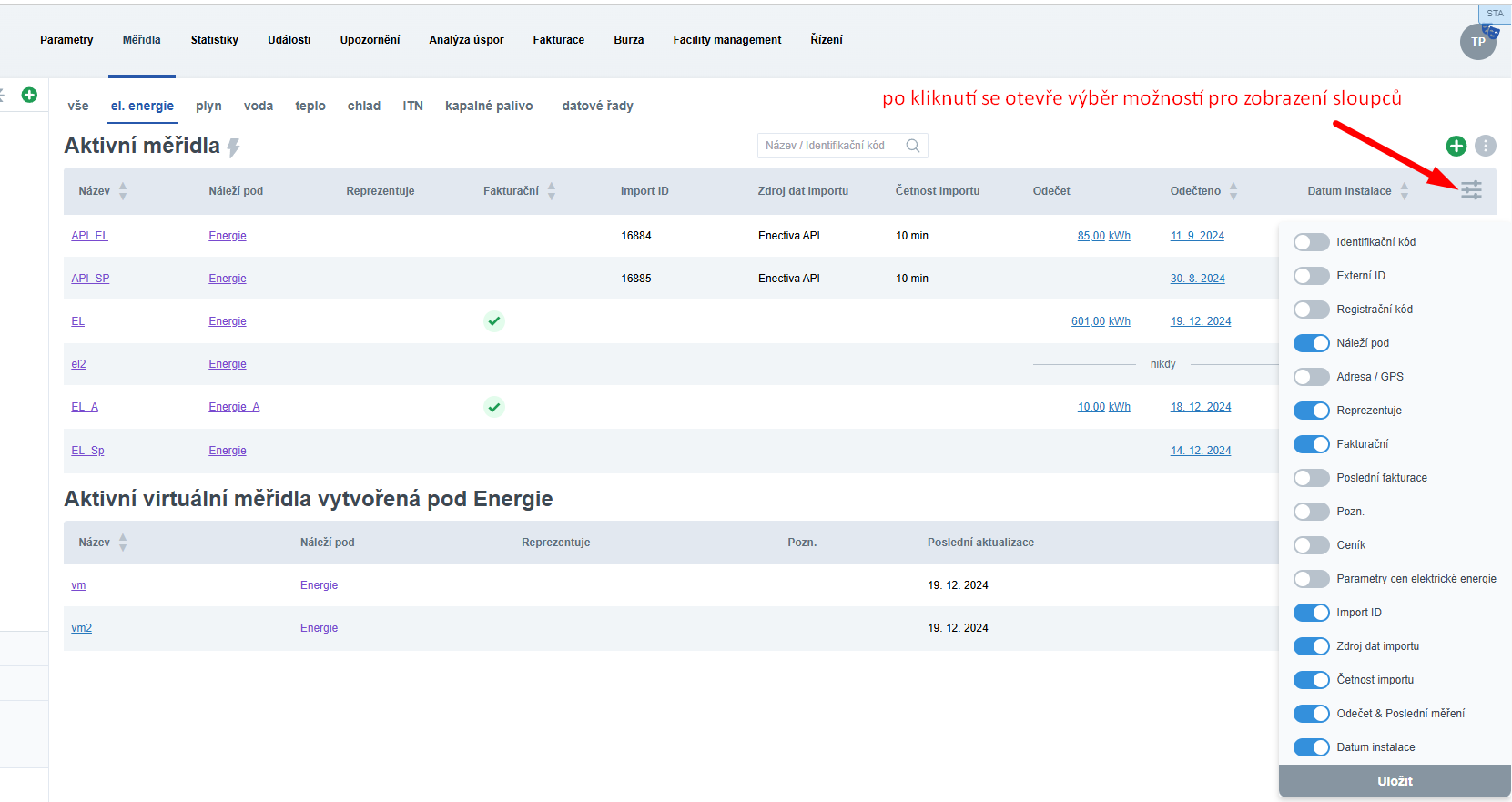1512x802 pixels.
Task: Open the column settings sliders icon
Action: (1471, 190)
